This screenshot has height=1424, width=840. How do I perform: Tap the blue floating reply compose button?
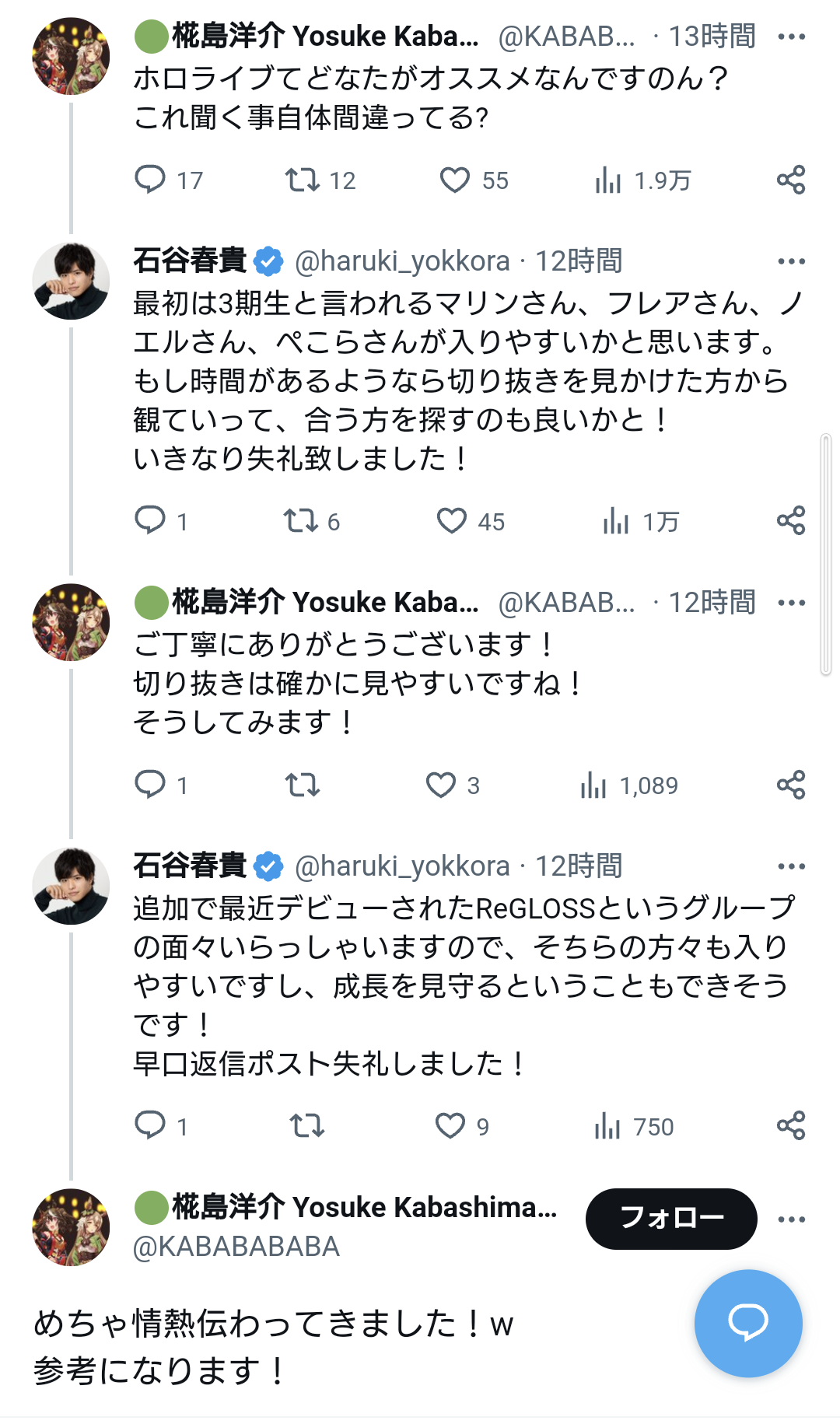pos(748,1323)
